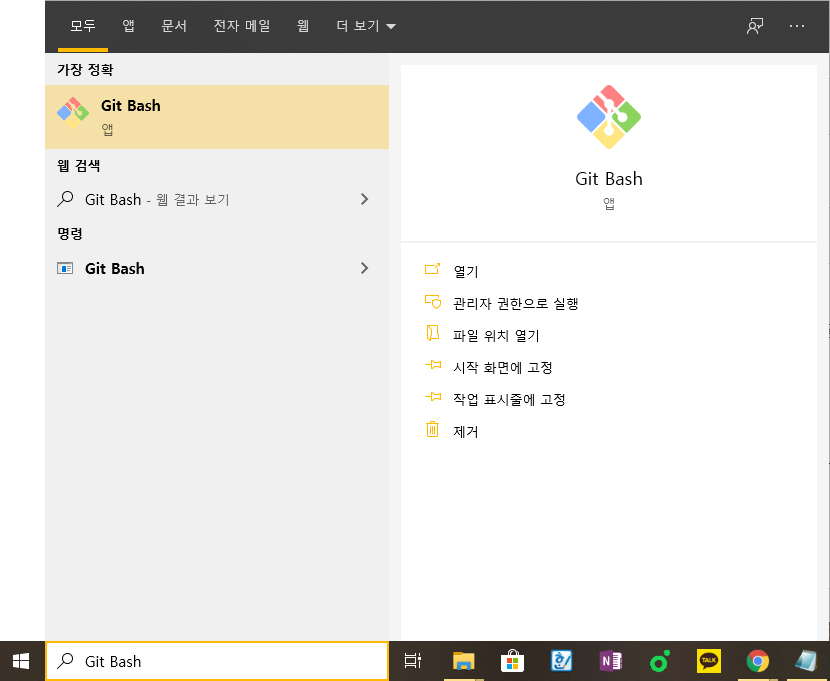Click the pin to Start pin icon
830x681 pixels.
(x=432, y=365)
